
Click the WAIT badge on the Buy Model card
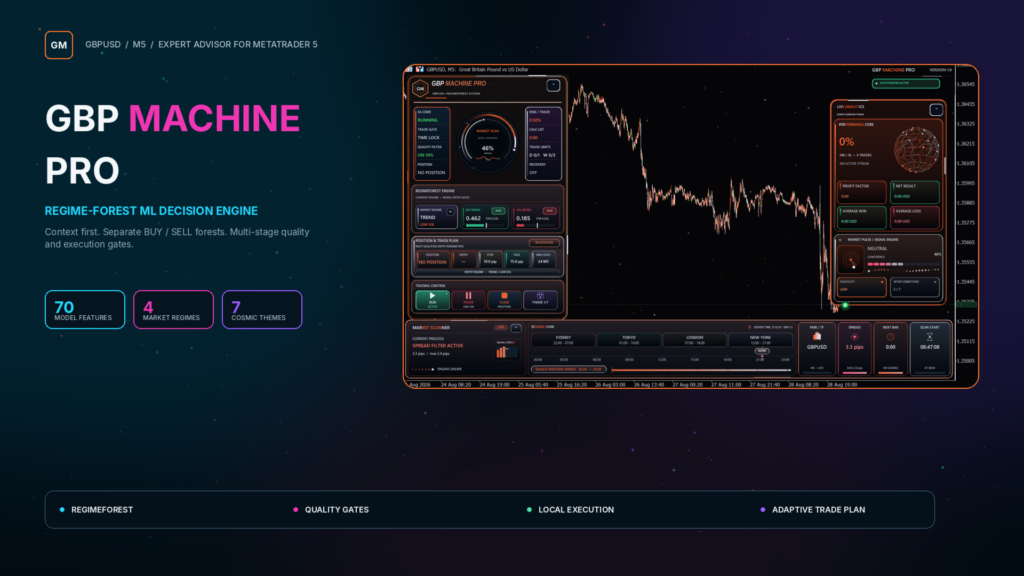point(498,211)
